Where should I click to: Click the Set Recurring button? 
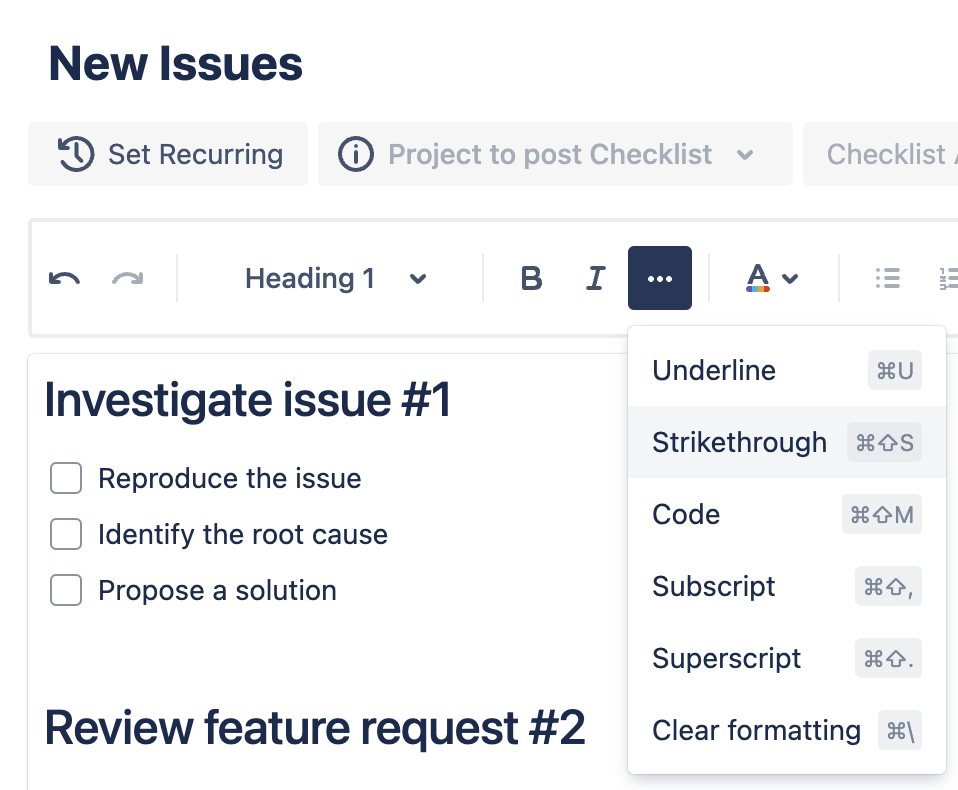pyautogui.click(x=168, y=155)
